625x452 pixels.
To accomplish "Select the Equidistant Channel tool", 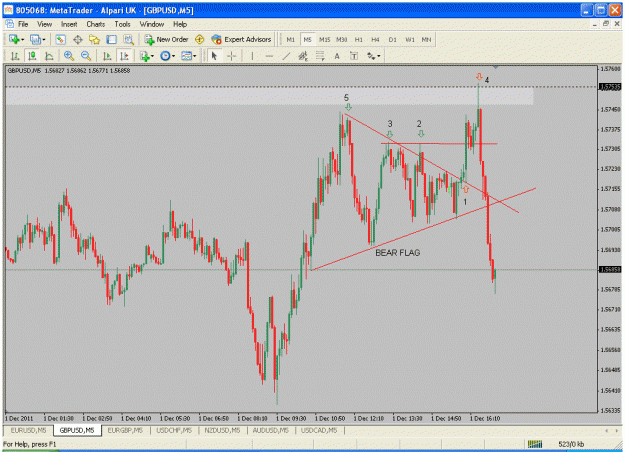I will tap(303, 56).
